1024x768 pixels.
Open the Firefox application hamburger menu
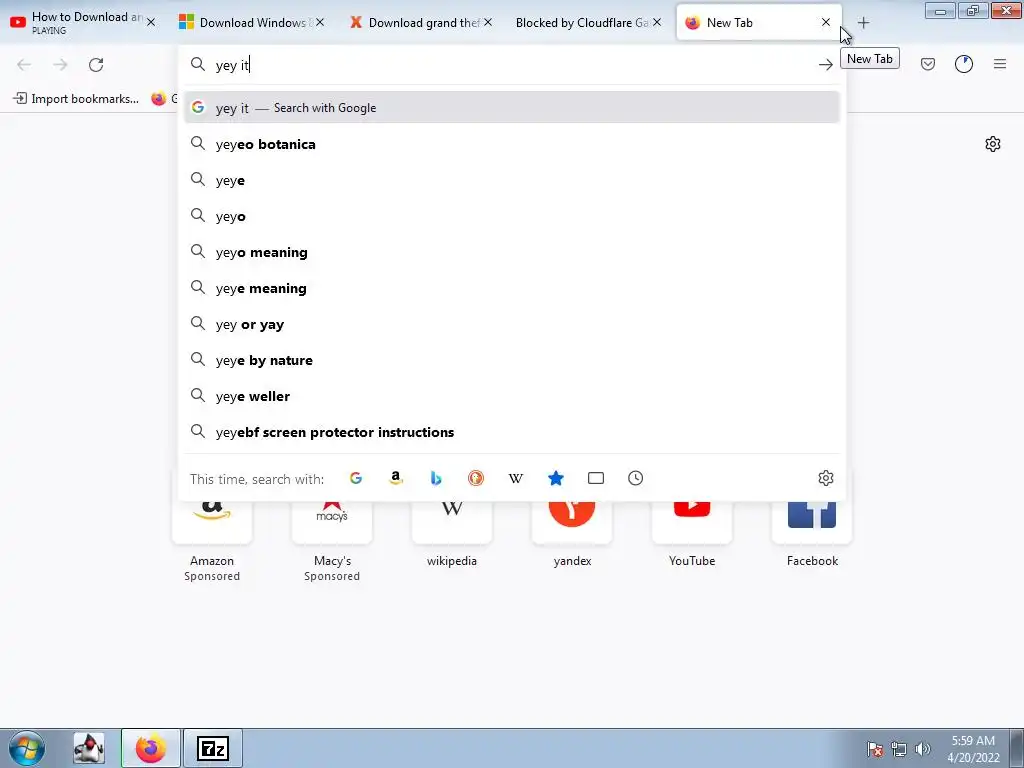click(x=1000, y=64)
